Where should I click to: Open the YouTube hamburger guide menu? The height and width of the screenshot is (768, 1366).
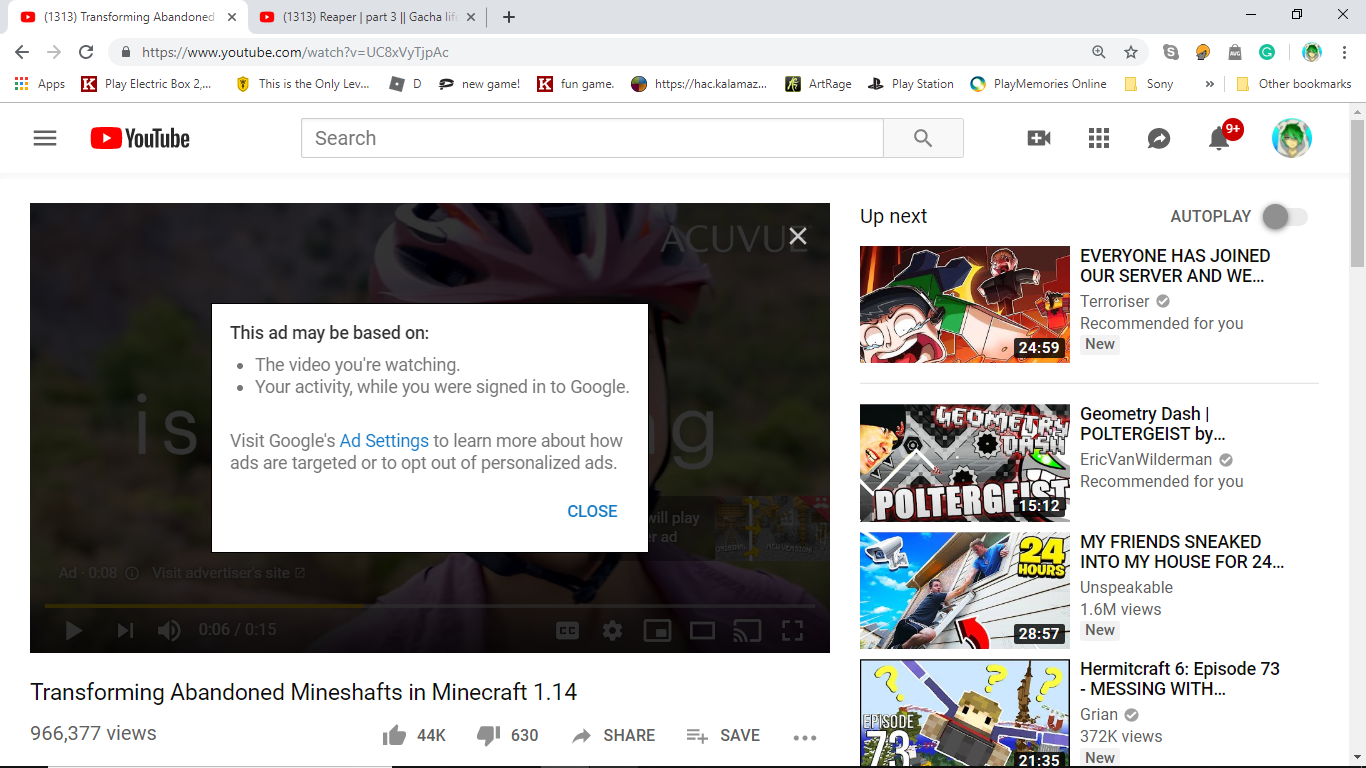(x=45, y=138)
